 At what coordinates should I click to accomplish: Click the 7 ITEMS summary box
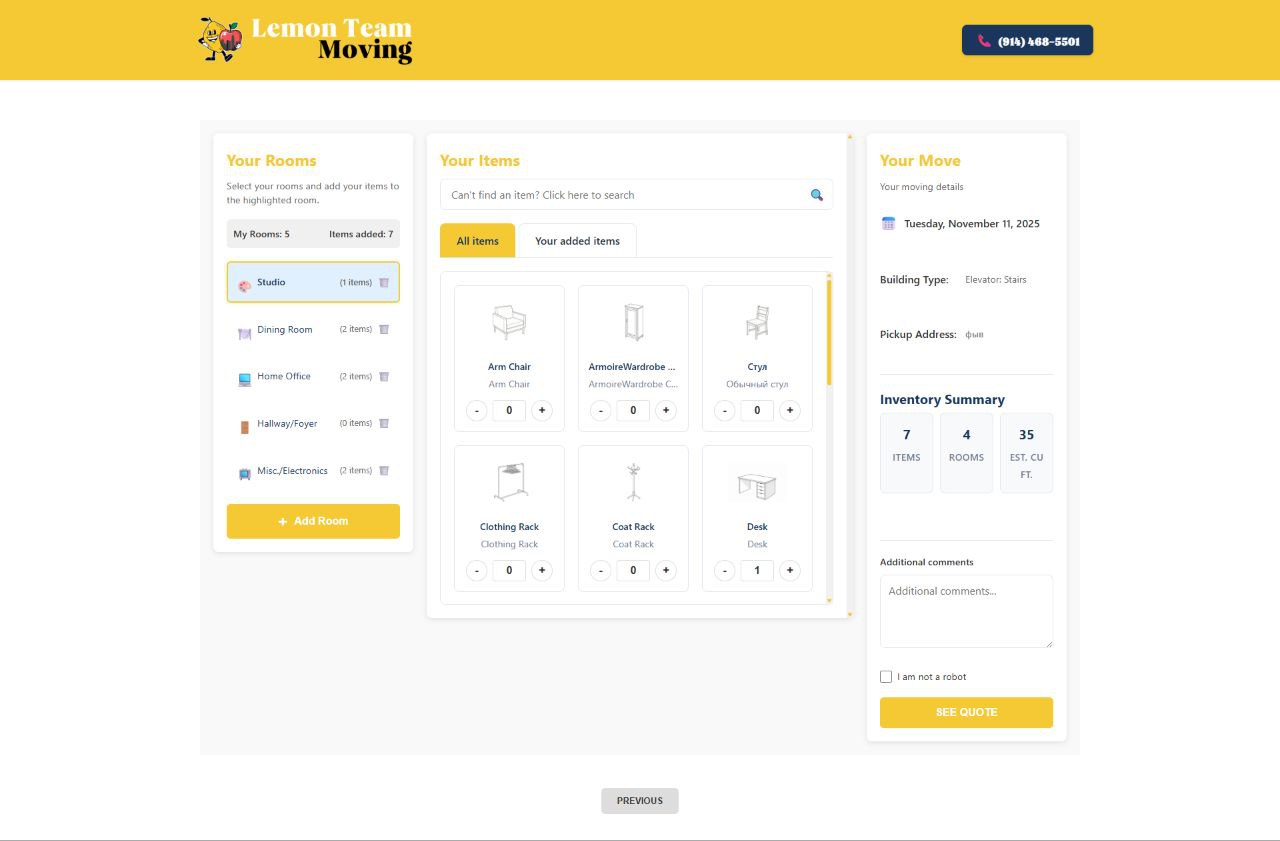[906, 453]
